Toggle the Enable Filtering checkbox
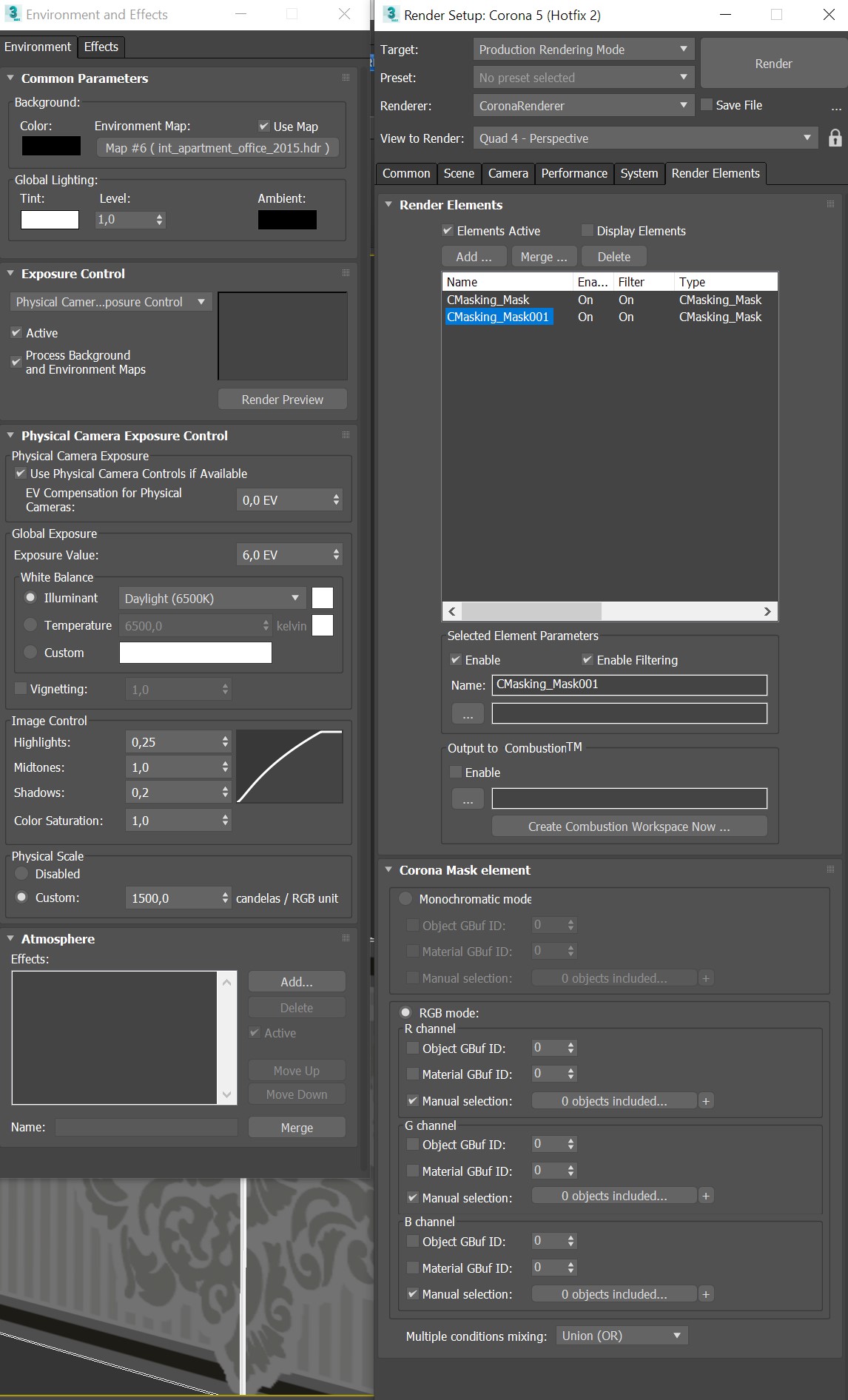This screenshot has width=848, height=1400. click(588, 660)
